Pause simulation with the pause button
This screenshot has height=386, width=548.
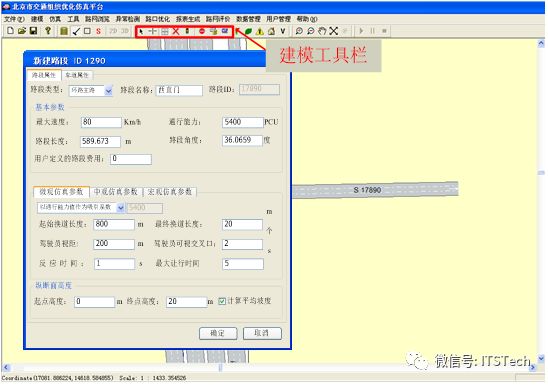coord(373,31)
